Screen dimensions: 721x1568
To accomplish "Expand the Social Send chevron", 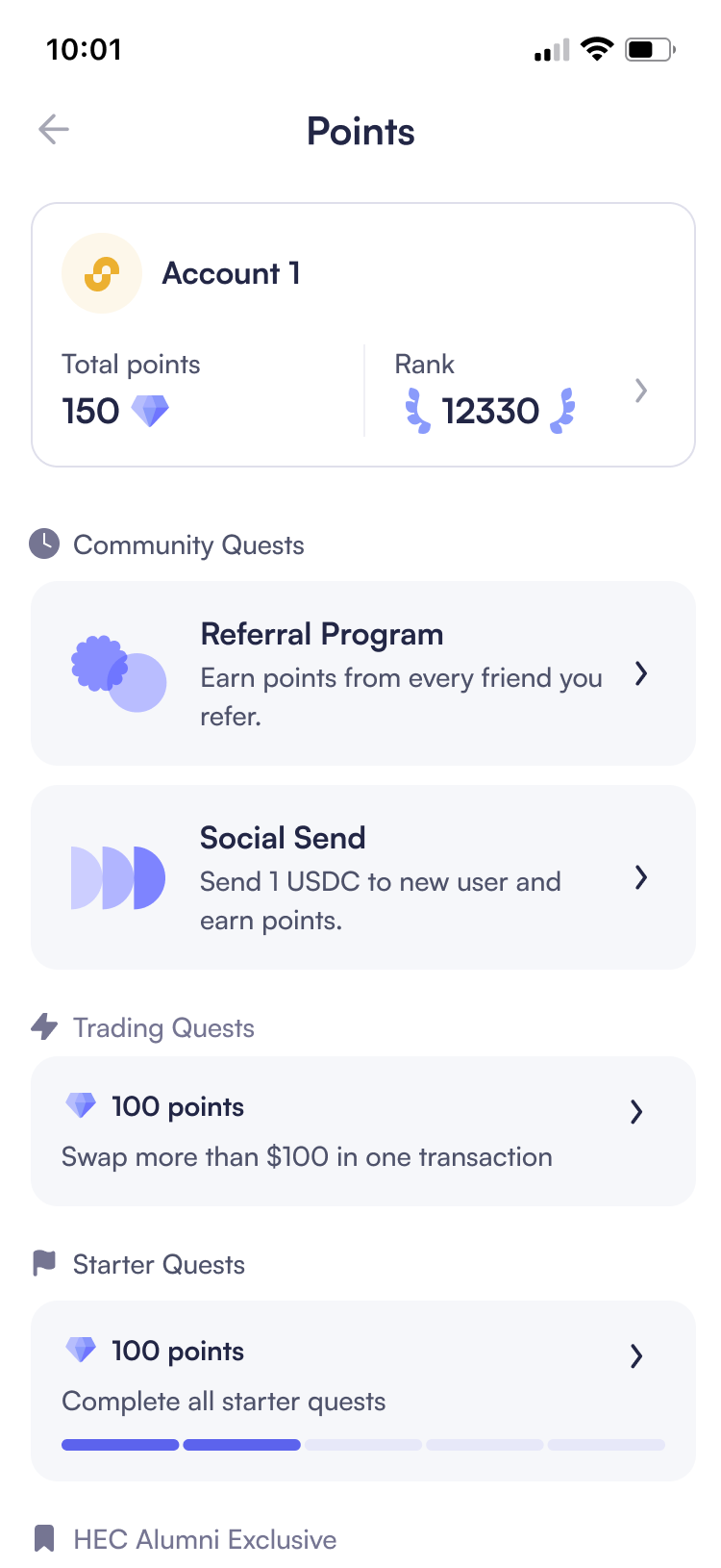I will pos(641,877).
